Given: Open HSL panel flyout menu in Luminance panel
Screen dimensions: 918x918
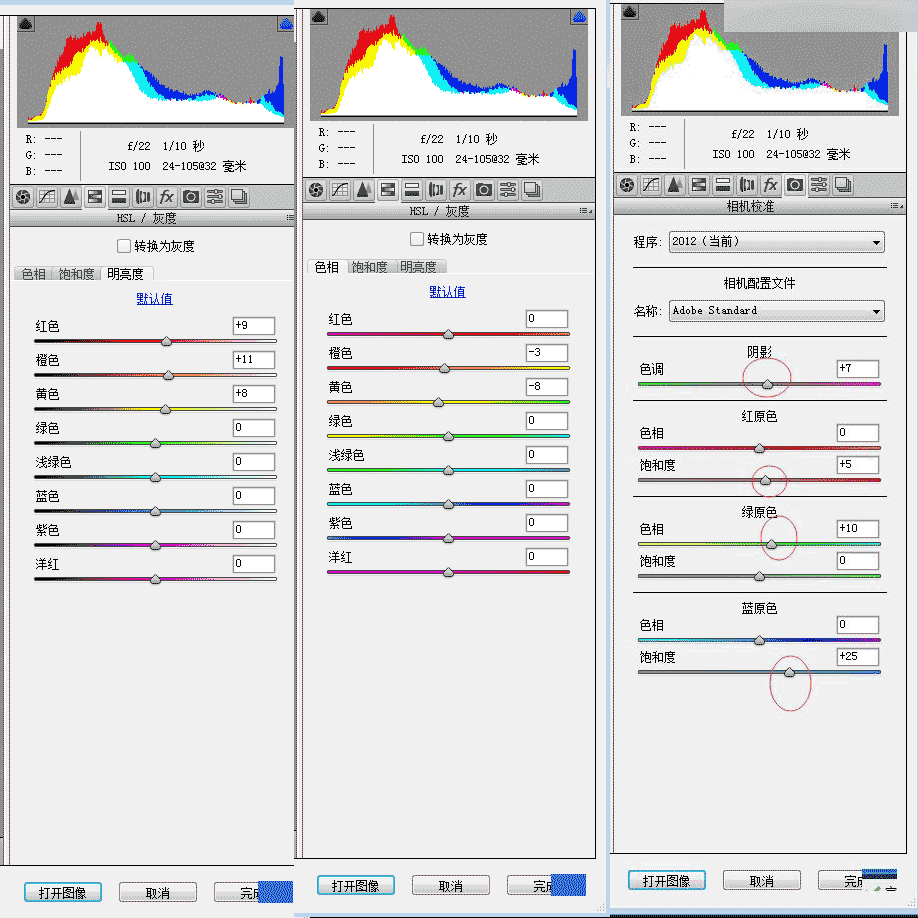Looking at the screenshot, I should [x=290, y=218].
